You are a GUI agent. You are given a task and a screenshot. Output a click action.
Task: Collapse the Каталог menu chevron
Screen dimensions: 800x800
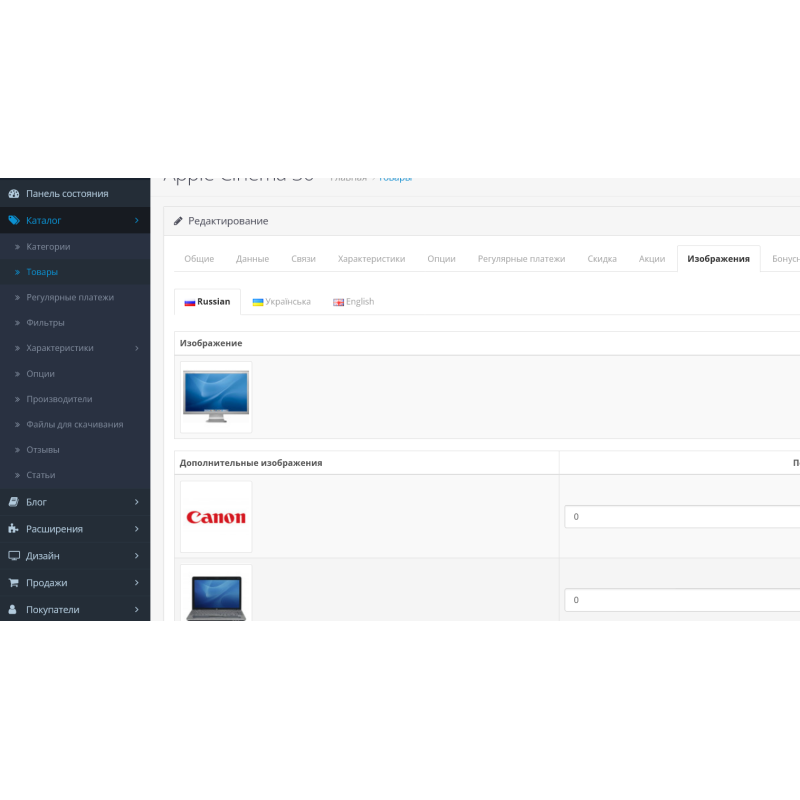tap(136, 220)
